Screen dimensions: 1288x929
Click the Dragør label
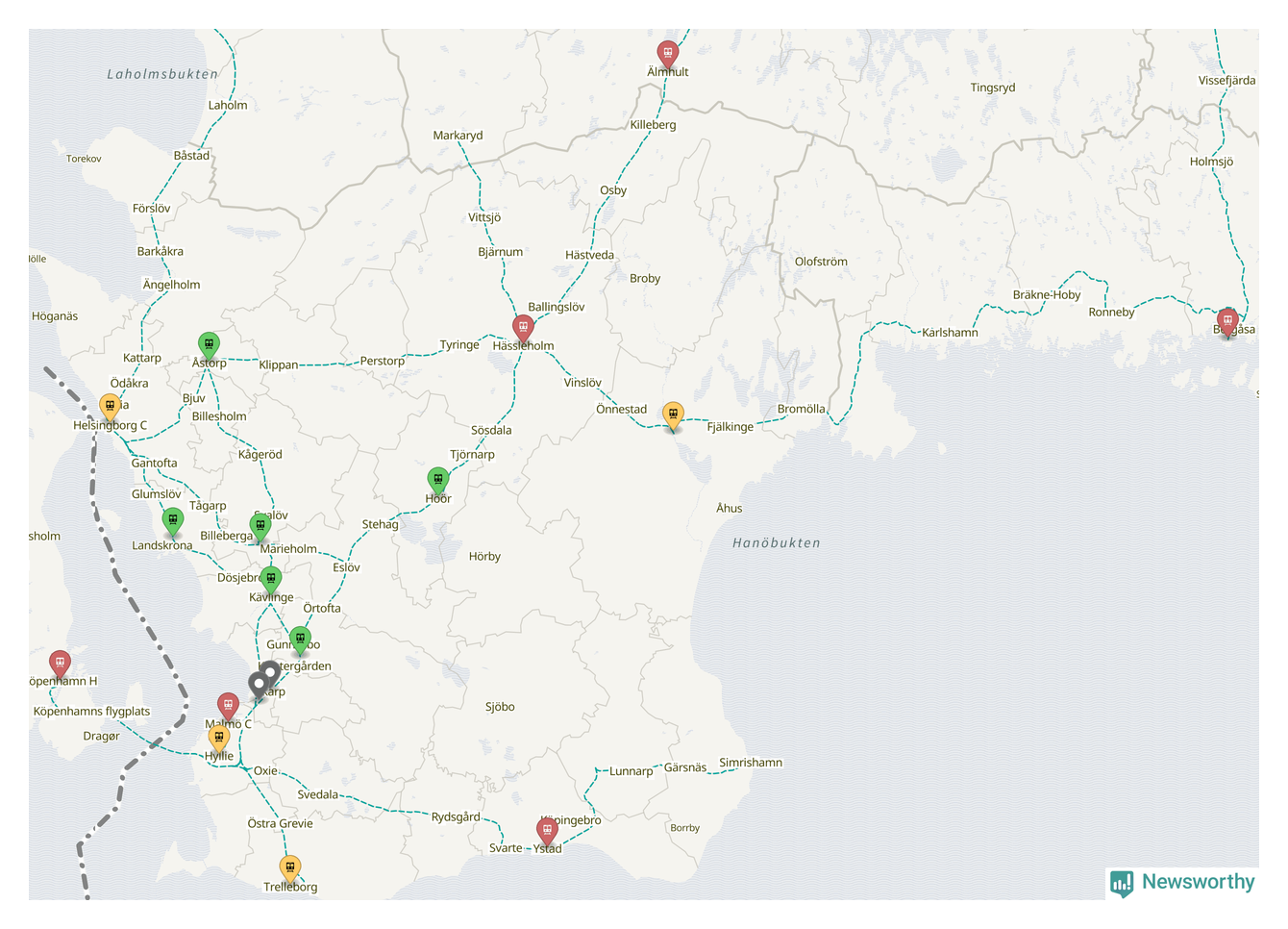tap(101, 737)
